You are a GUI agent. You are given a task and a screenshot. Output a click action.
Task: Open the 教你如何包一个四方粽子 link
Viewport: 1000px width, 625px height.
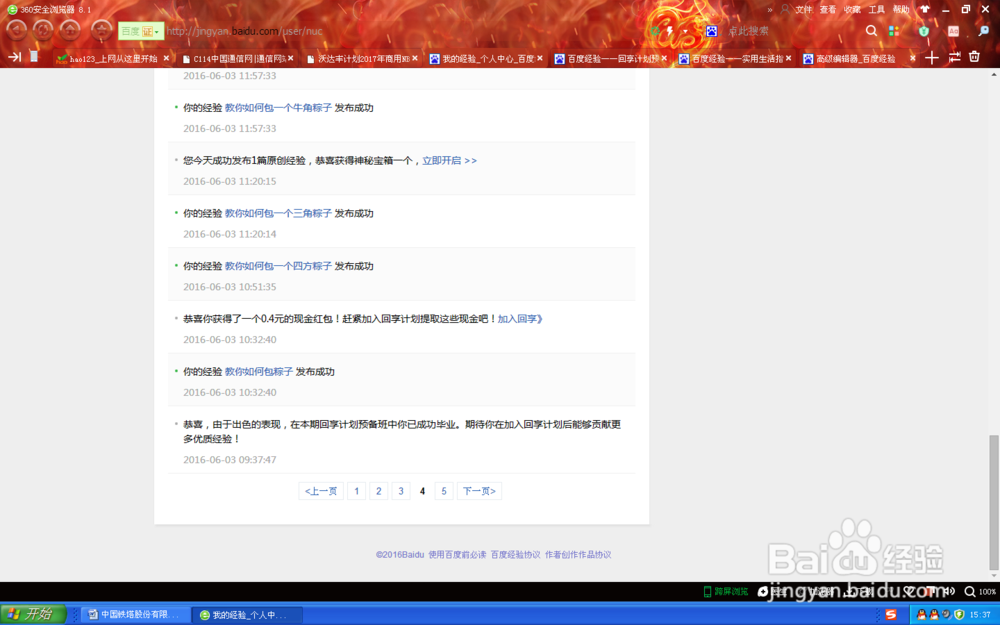coord(278,267)
